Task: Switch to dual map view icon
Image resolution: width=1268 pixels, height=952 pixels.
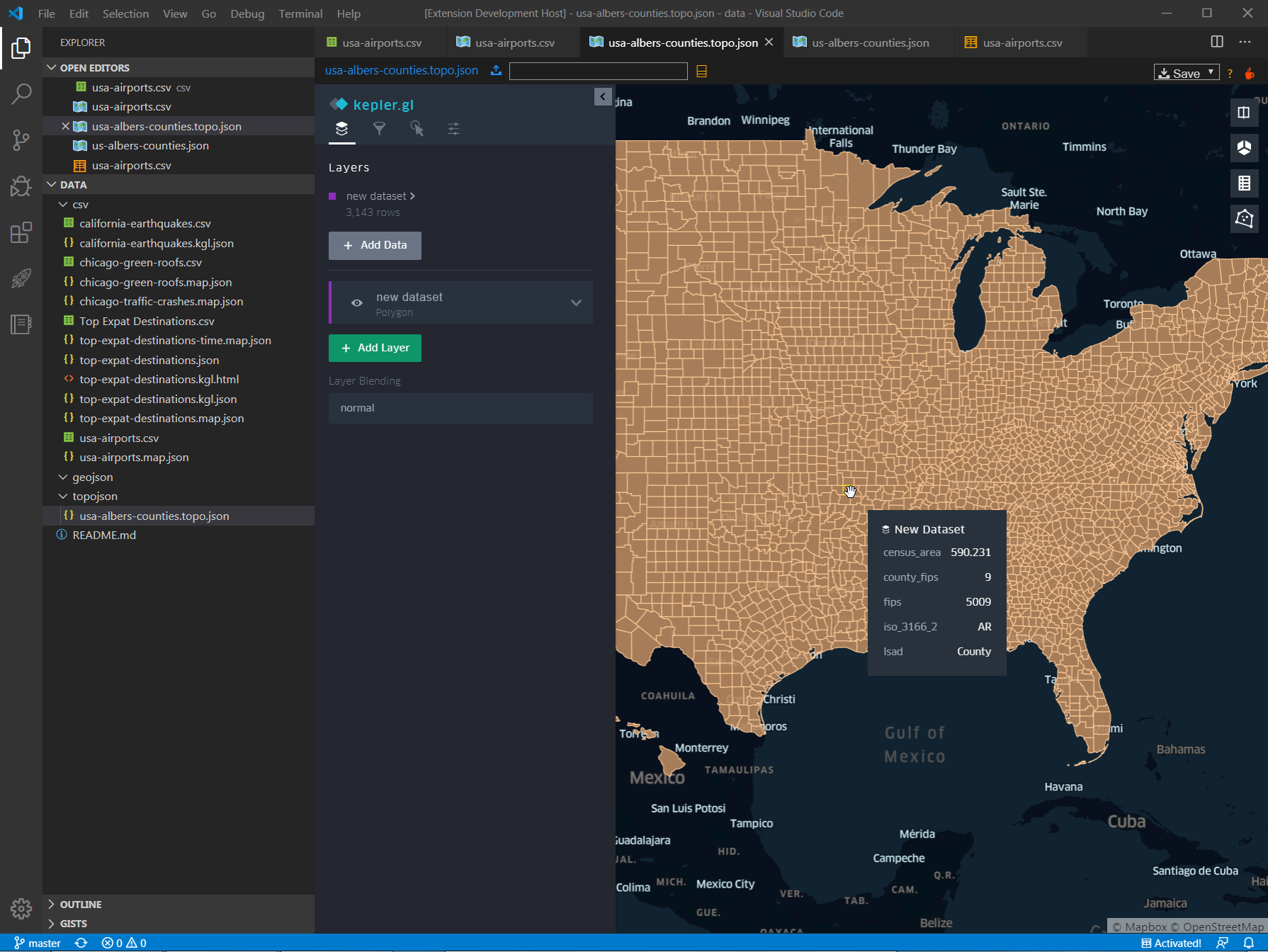Action: click(1244, 112)
